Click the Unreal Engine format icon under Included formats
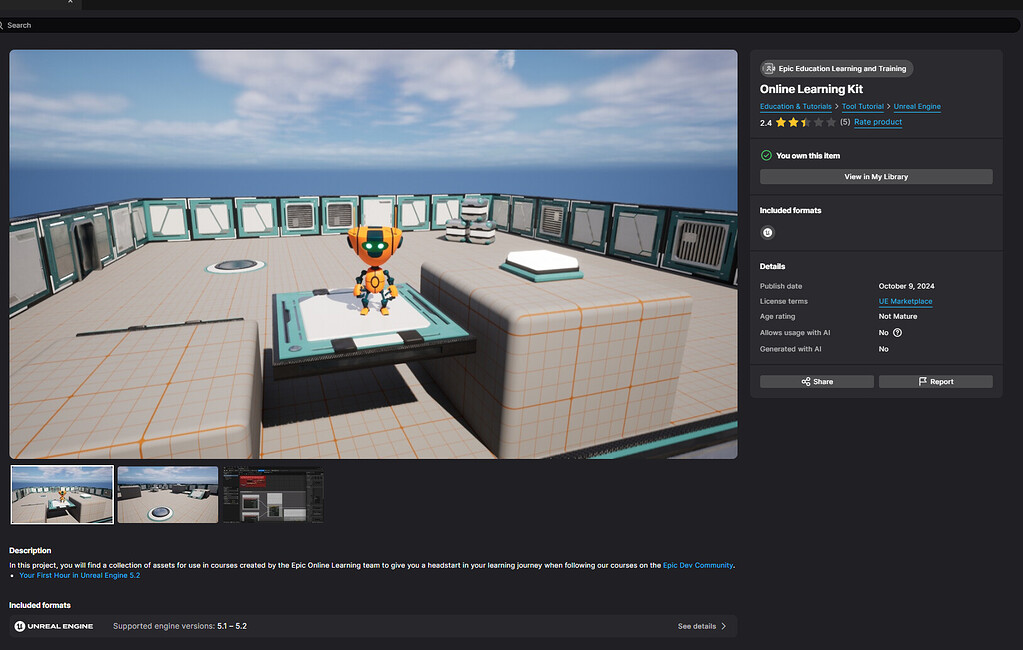The width and height of the screenshot is (1023, 650). coord(767,232)
